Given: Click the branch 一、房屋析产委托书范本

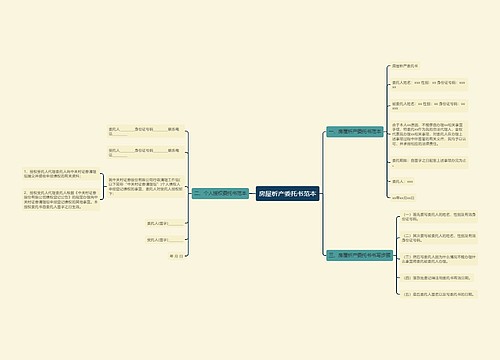Looking at the screenshot, I should 355,132.
